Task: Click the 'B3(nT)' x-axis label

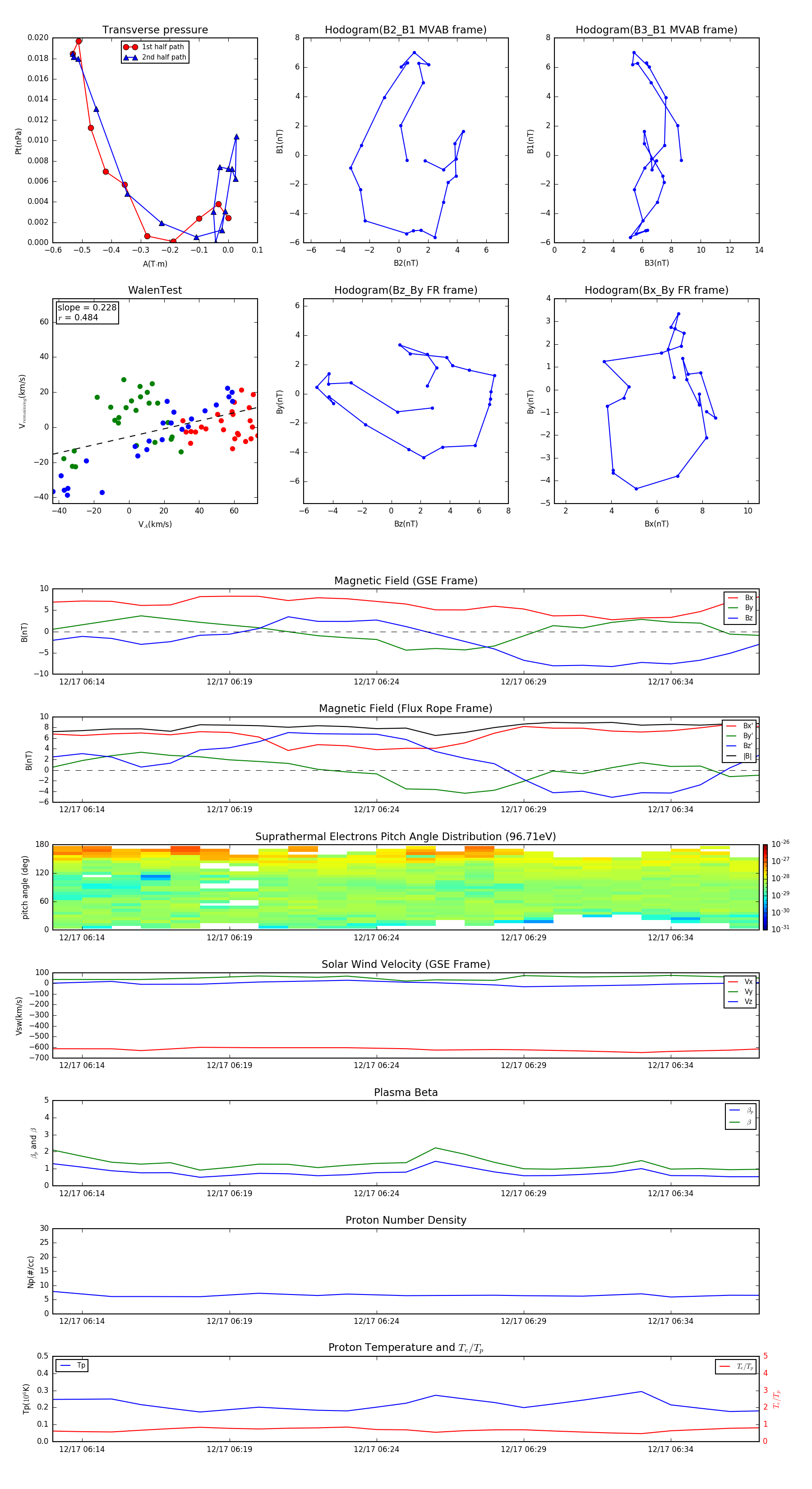Action: coord(656,263)
